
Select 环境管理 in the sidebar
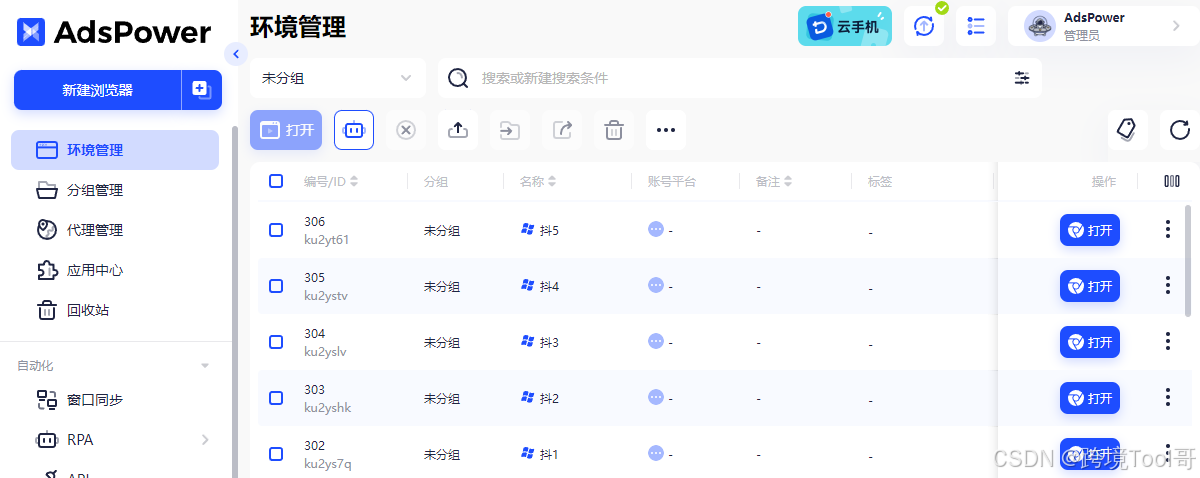(x=115, y=150)
